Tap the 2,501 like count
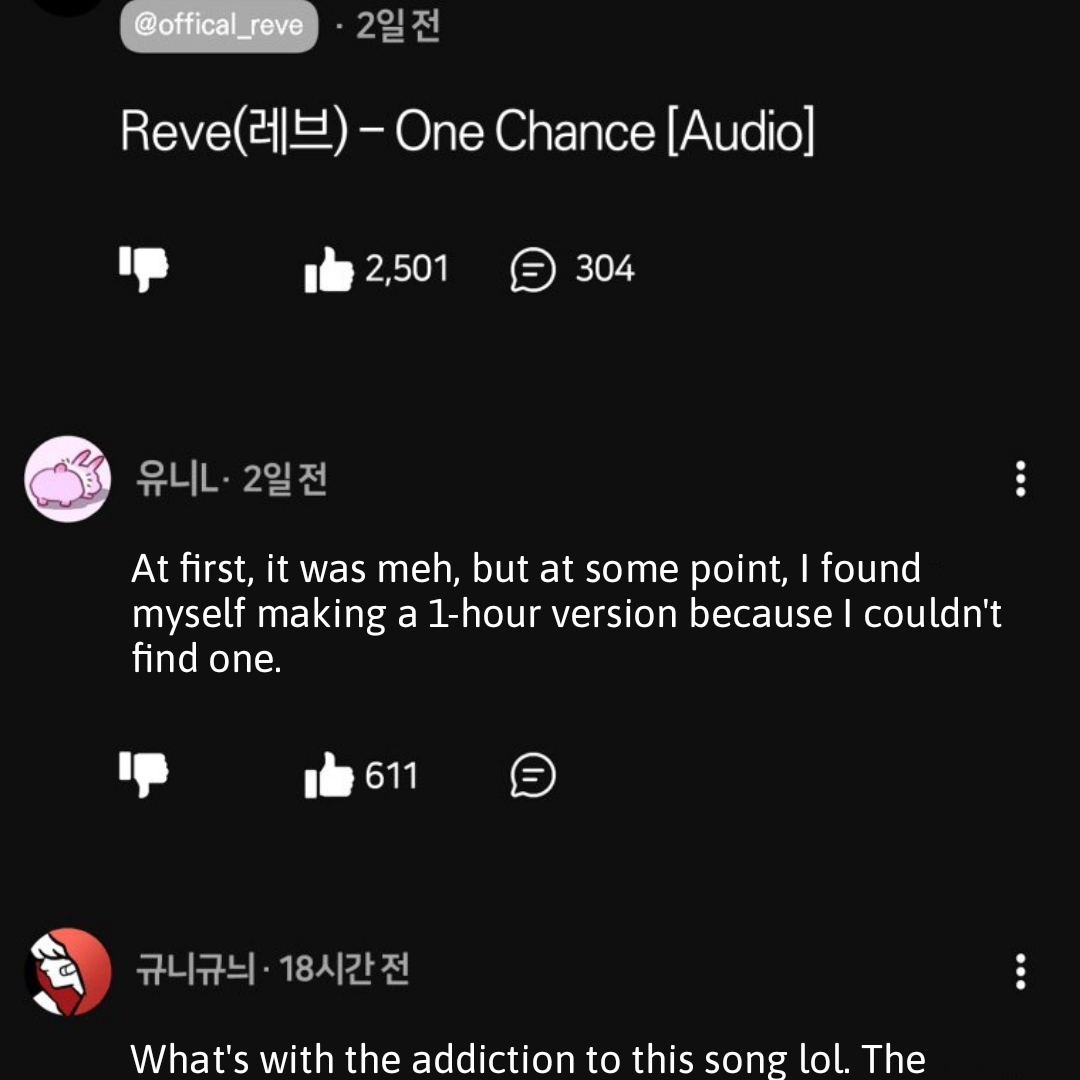This screenshot has height=1080, width=1080. pyautogui.click(x=406, y=269)
